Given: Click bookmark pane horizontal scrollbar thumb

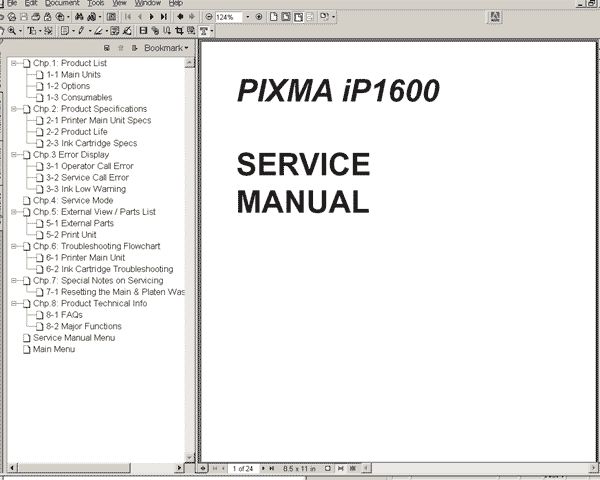Looking at the screenshot, I should click(x=74, y=467).
